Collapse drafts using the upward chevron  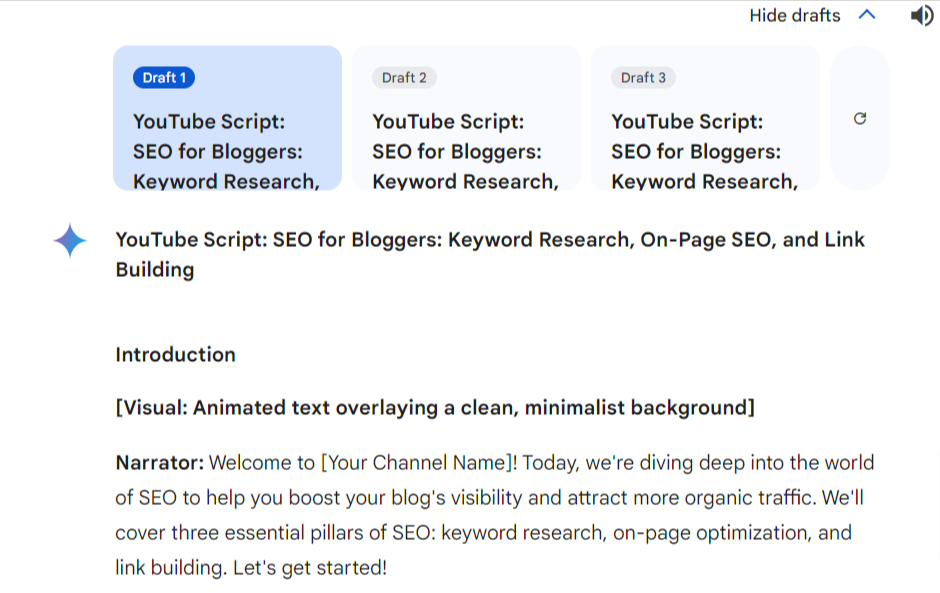pyautogui.click(x=866, y=15)
